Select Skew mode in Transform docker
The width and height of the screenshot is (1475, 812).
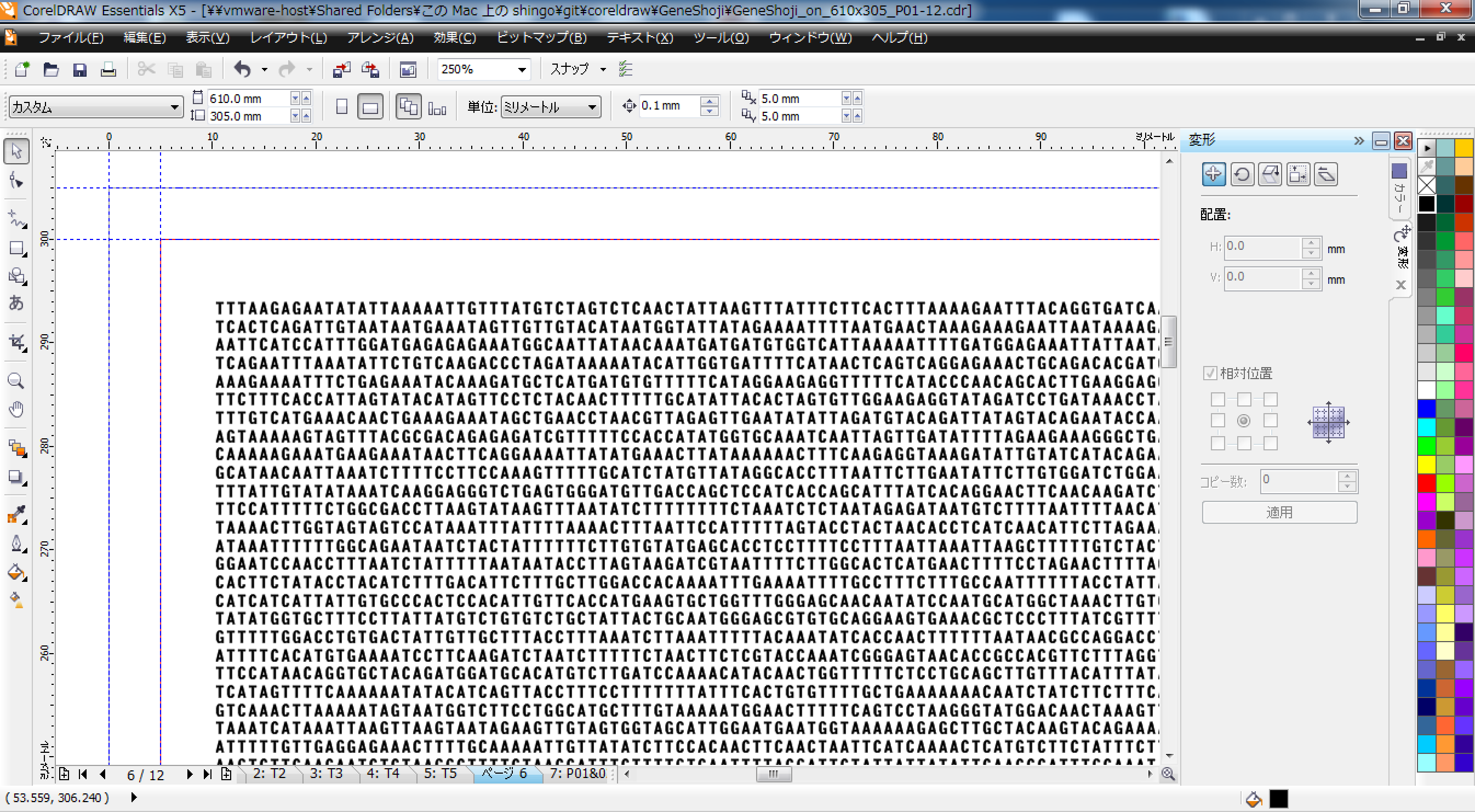pos(1325,174)
